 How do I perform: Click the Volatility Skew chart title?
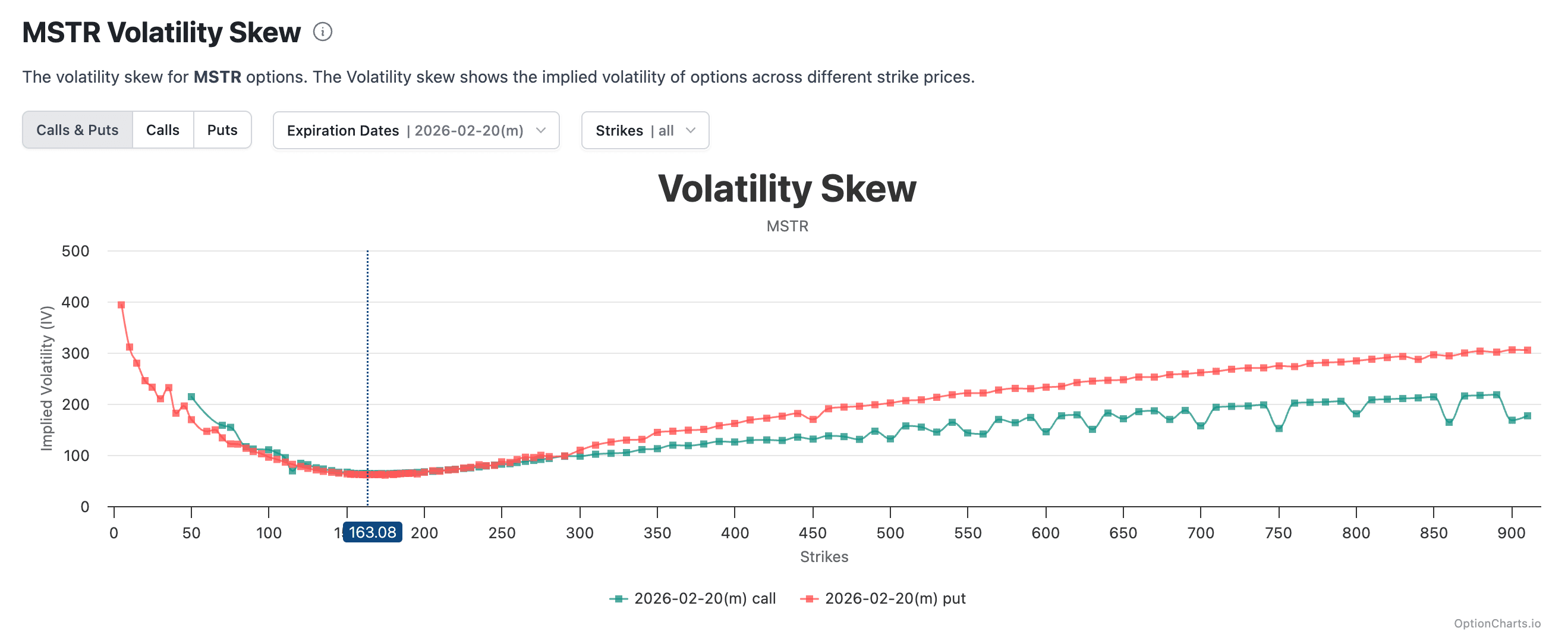pyautogui.click(x=787, y=188)
